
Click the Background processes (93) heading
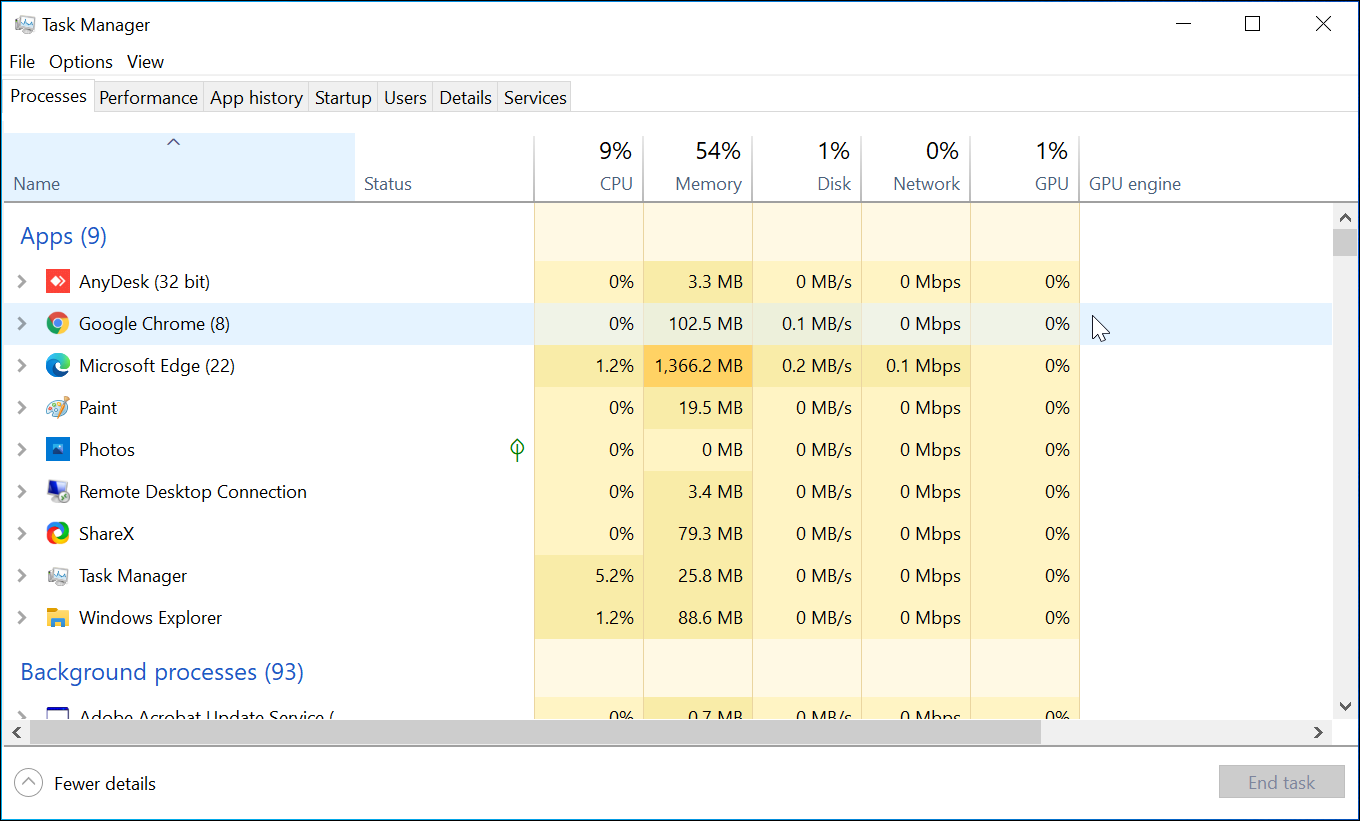point(162,672)
